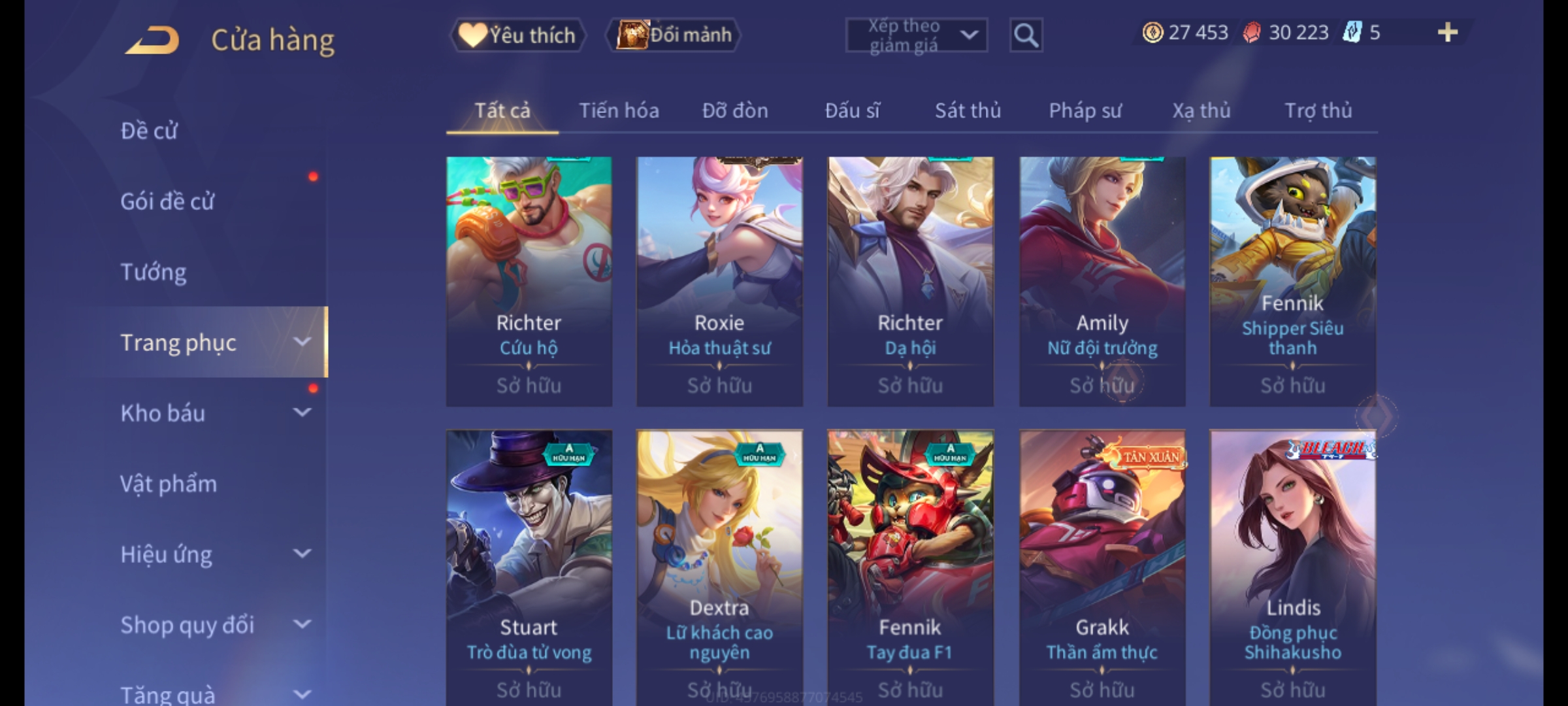The height and width of the screenshot is (706, 1568).
Task: Select the Tiến hóa tab
Action: (619, 110)
